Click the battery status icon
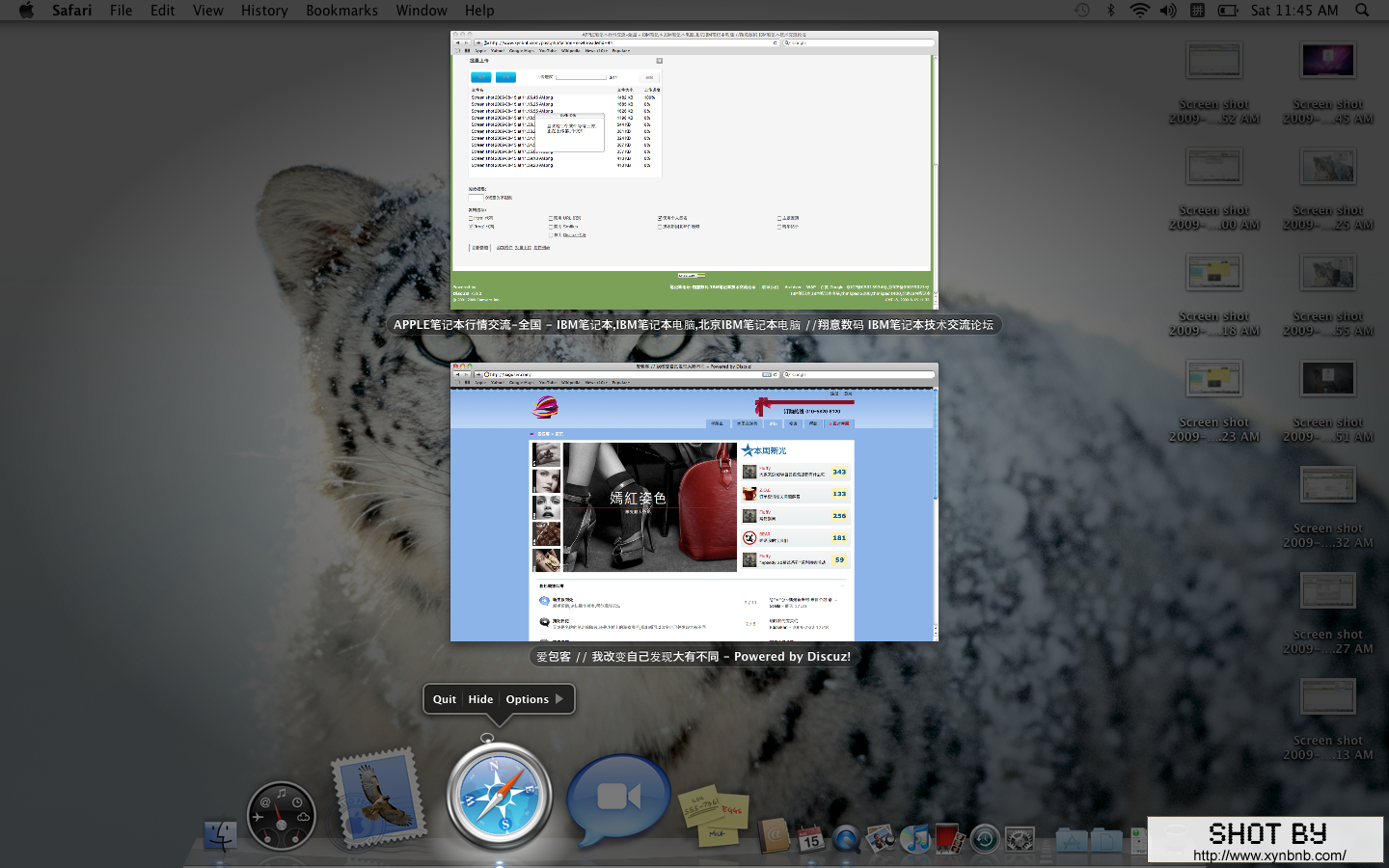 (x=1228, y=11)
